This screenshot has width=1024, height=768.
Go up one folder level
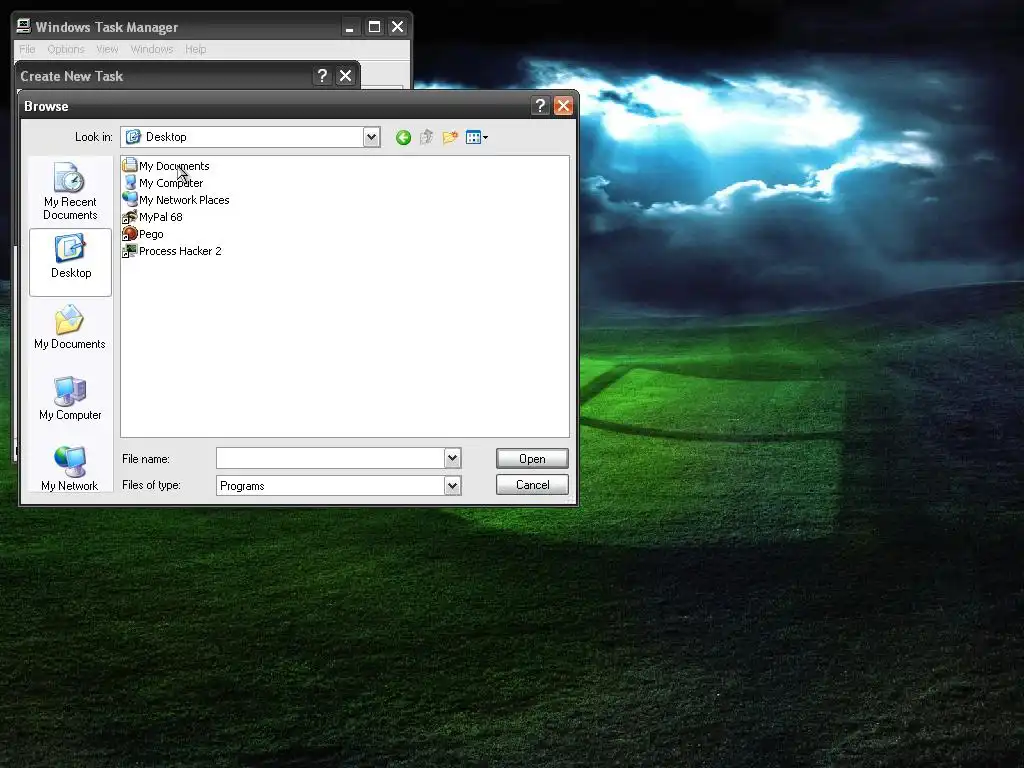click(426, 137)
